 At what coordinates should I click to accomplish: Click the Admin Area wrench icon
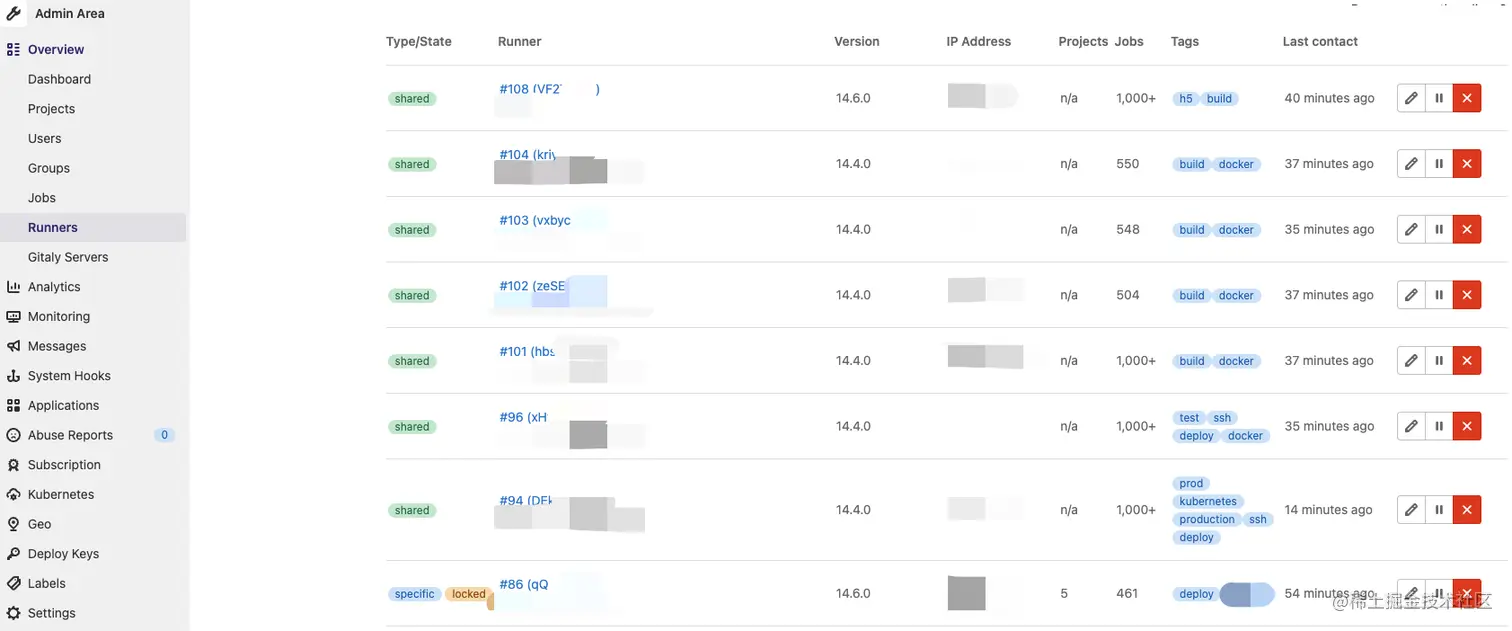pos(14,14)
